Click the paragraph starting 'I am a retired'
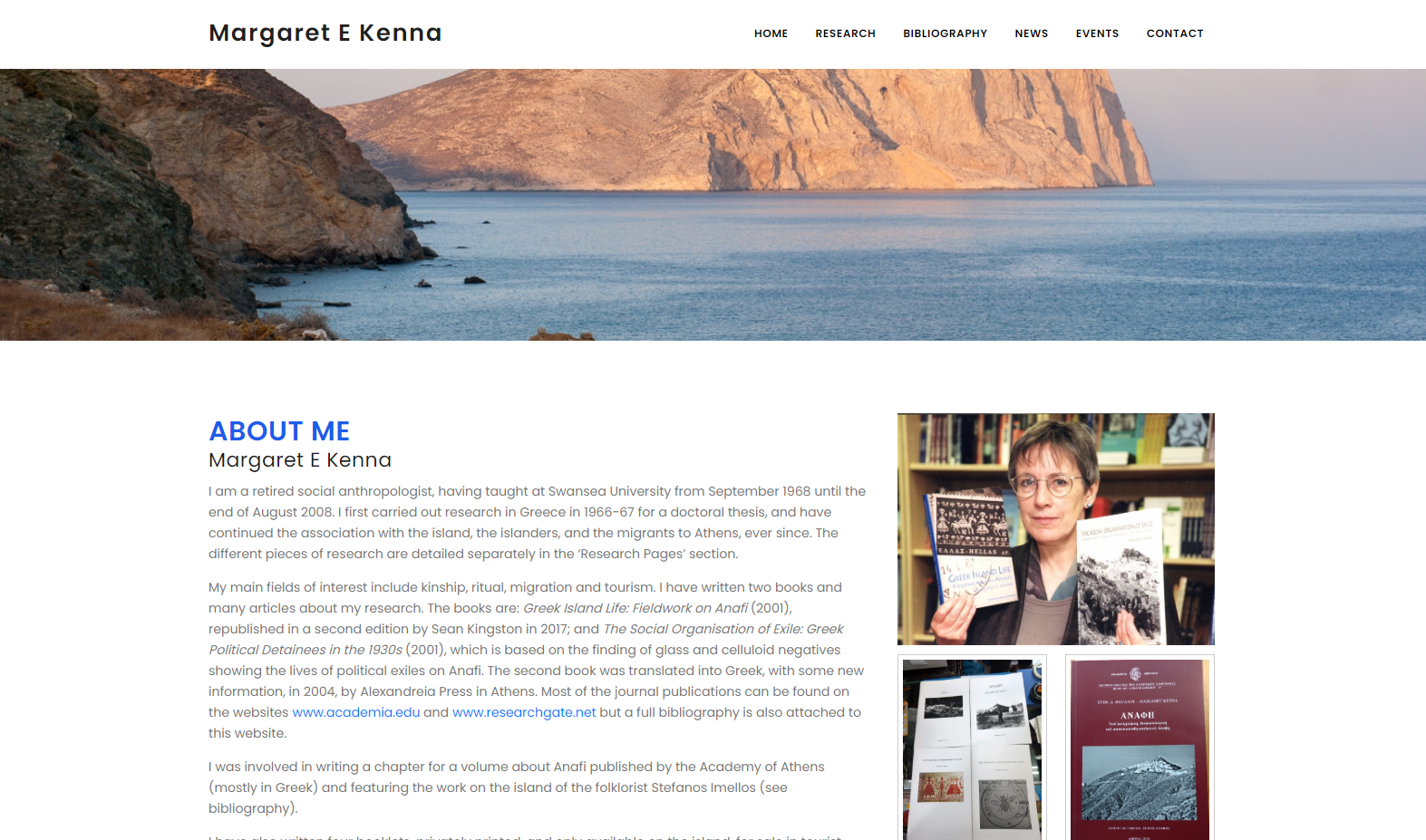This screenshot has height=840, width=1426. point(538,523)
